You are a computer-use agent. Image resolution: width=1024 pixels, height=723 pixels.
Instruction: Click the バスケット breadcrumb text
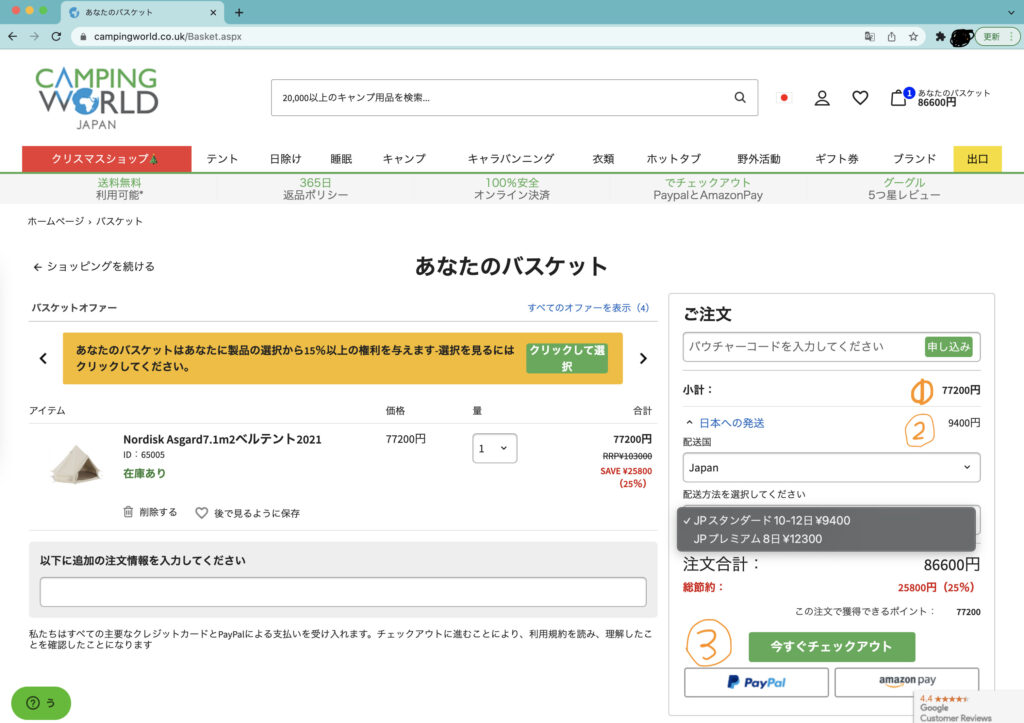click(x=120, y=221)
